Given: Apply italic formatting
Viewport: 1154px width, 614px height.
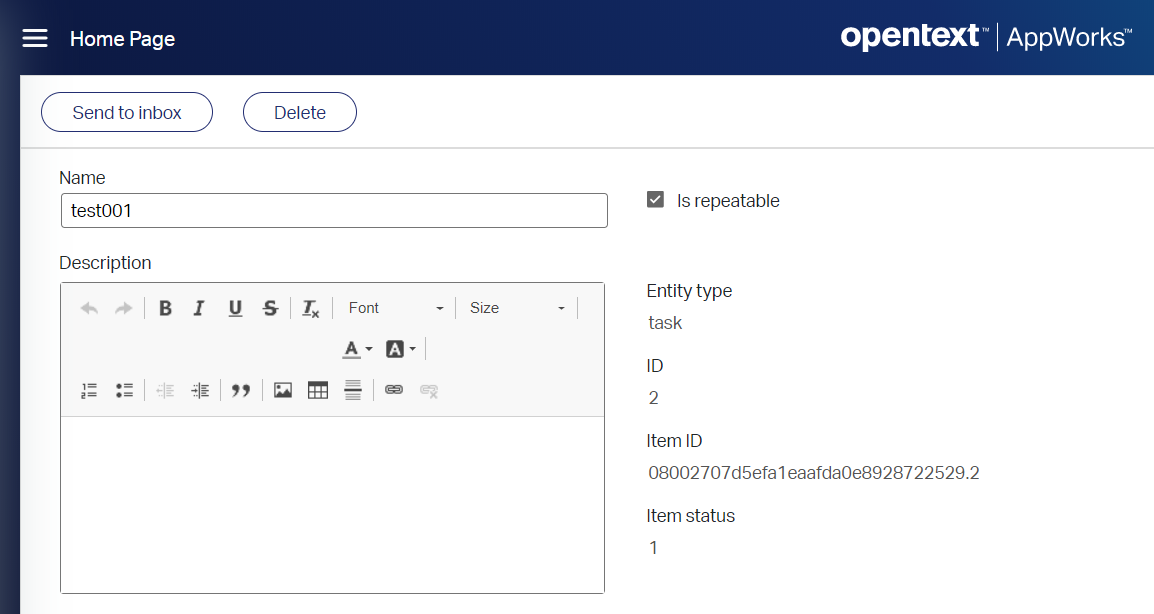Looking at the screenshot, I should 199,308.
